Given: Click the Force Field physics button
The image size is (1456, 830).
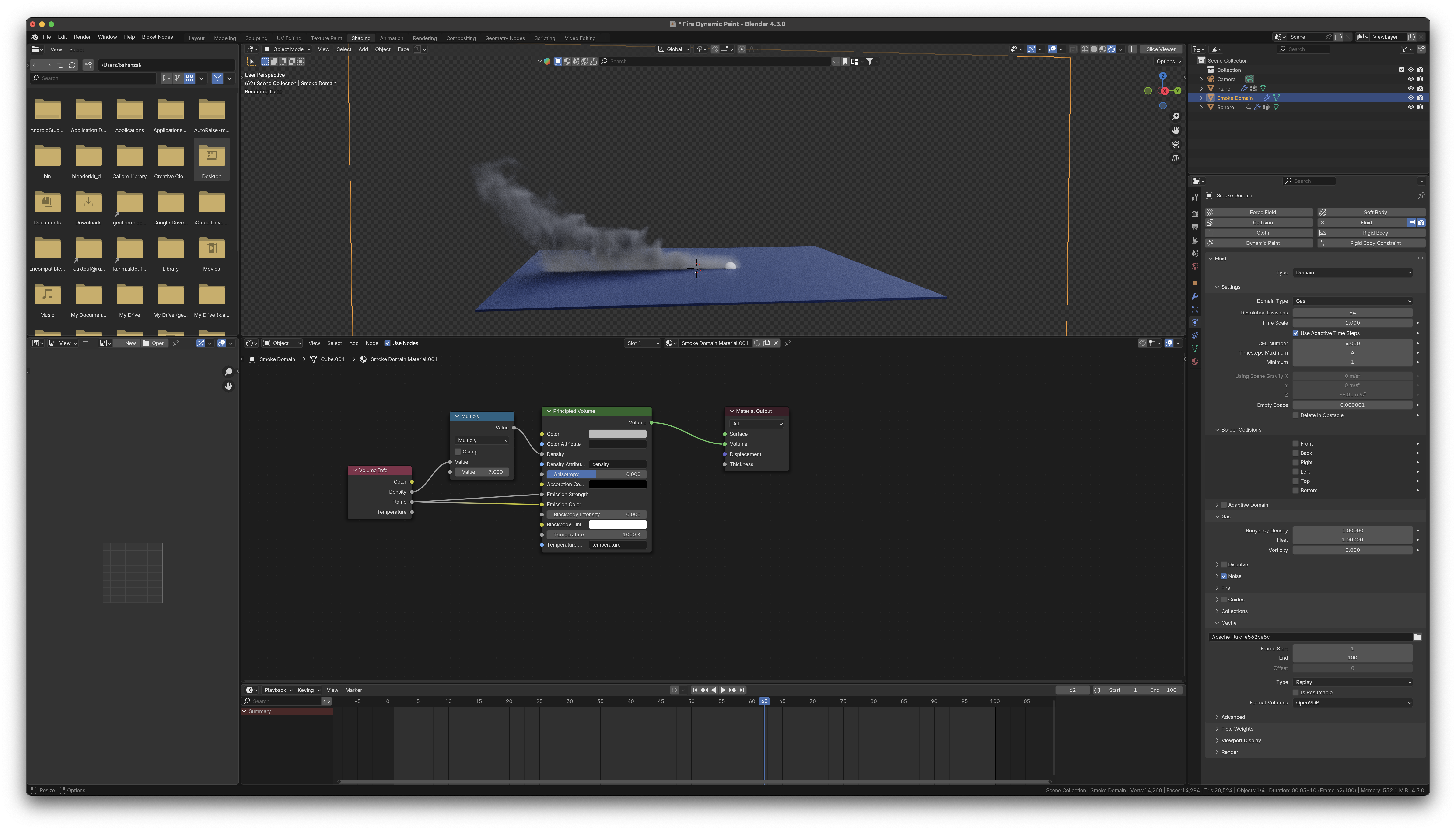Looking at the screenshot, I should point(1259,213).
